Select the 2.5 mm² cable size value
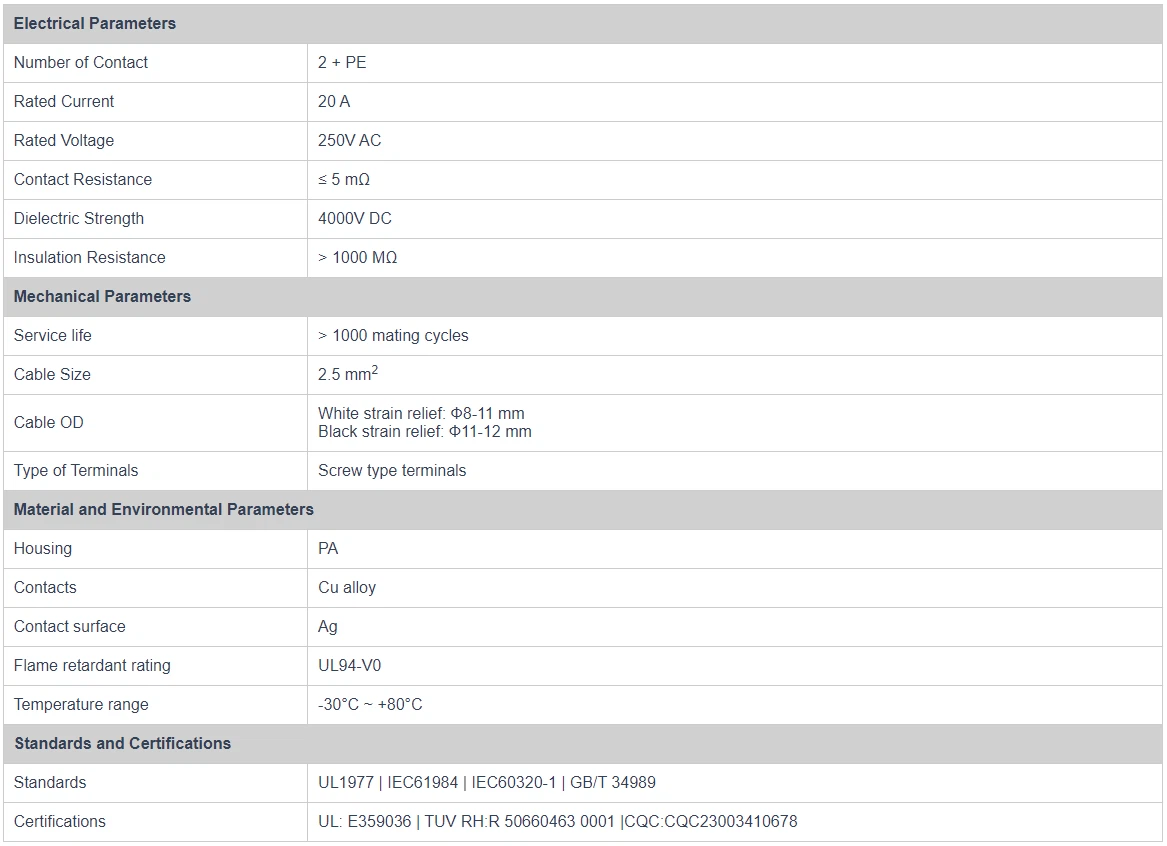Viewport: 1167px width, 846px height. tap(347, 374)
